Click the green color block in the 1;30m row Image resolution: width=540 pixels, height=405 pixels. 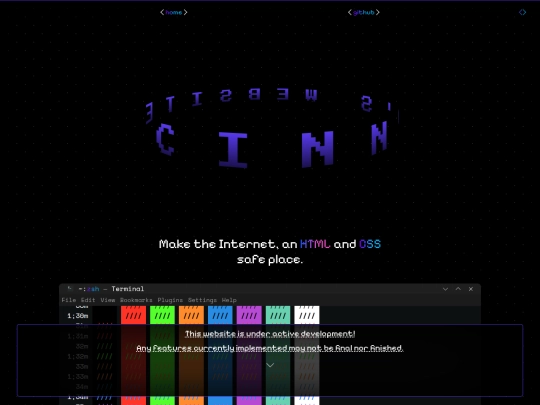coord(162,315)
